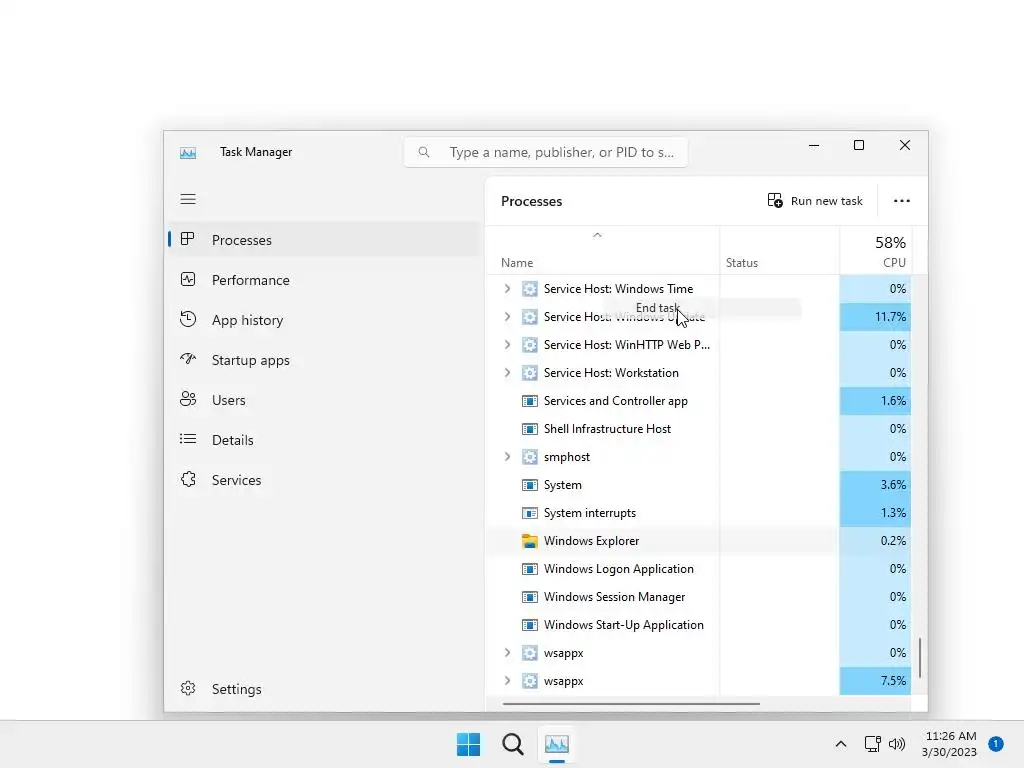Select Windows Start-Up Application
The width and height of the screenshot is (1024, 768).
698,625
